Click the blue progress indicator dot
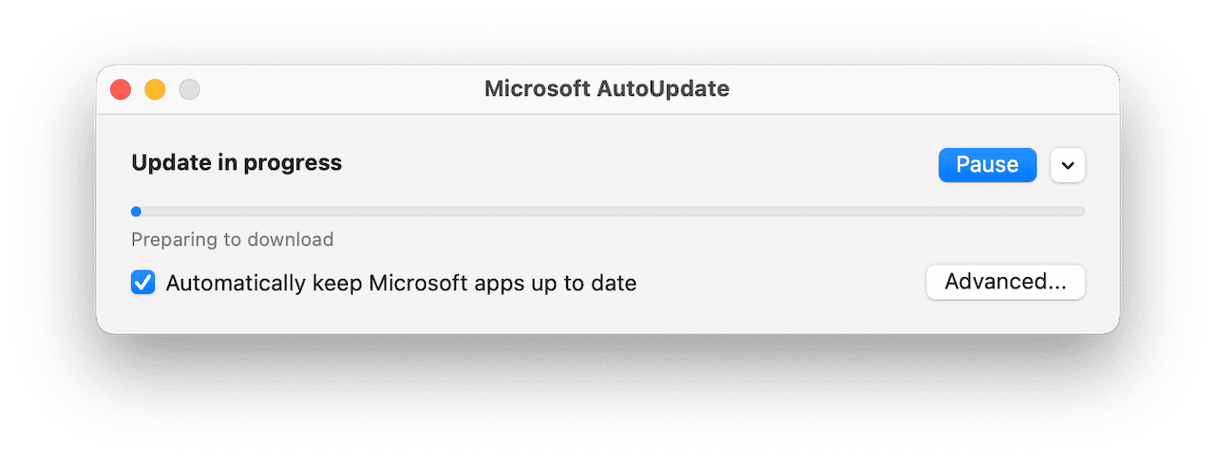The width and height of the screenshot is (1216, 461). pyautogui.click(x=136, y=211)
